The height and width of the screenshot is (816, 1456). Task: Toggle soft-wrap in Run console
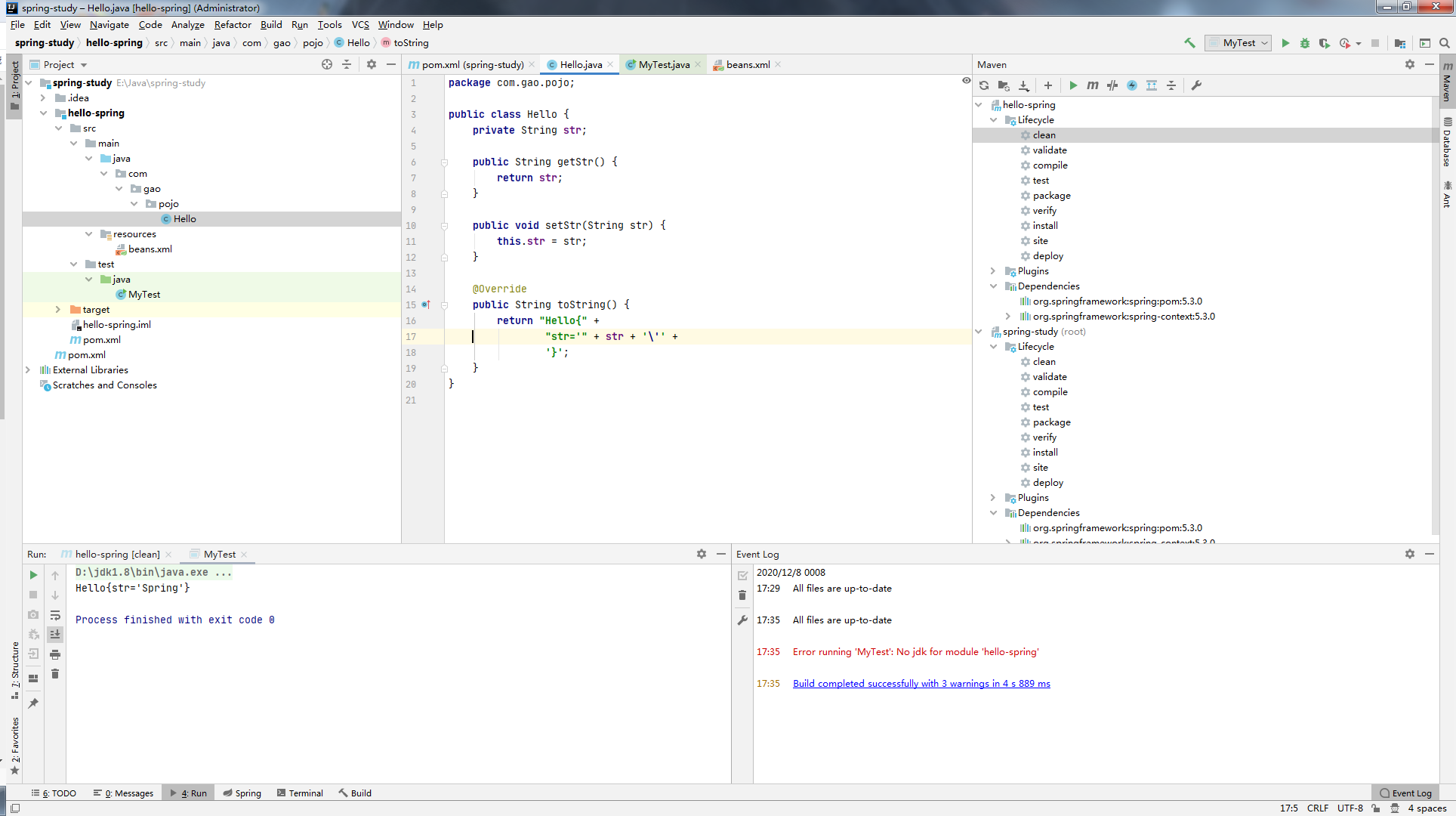point(55,615)
